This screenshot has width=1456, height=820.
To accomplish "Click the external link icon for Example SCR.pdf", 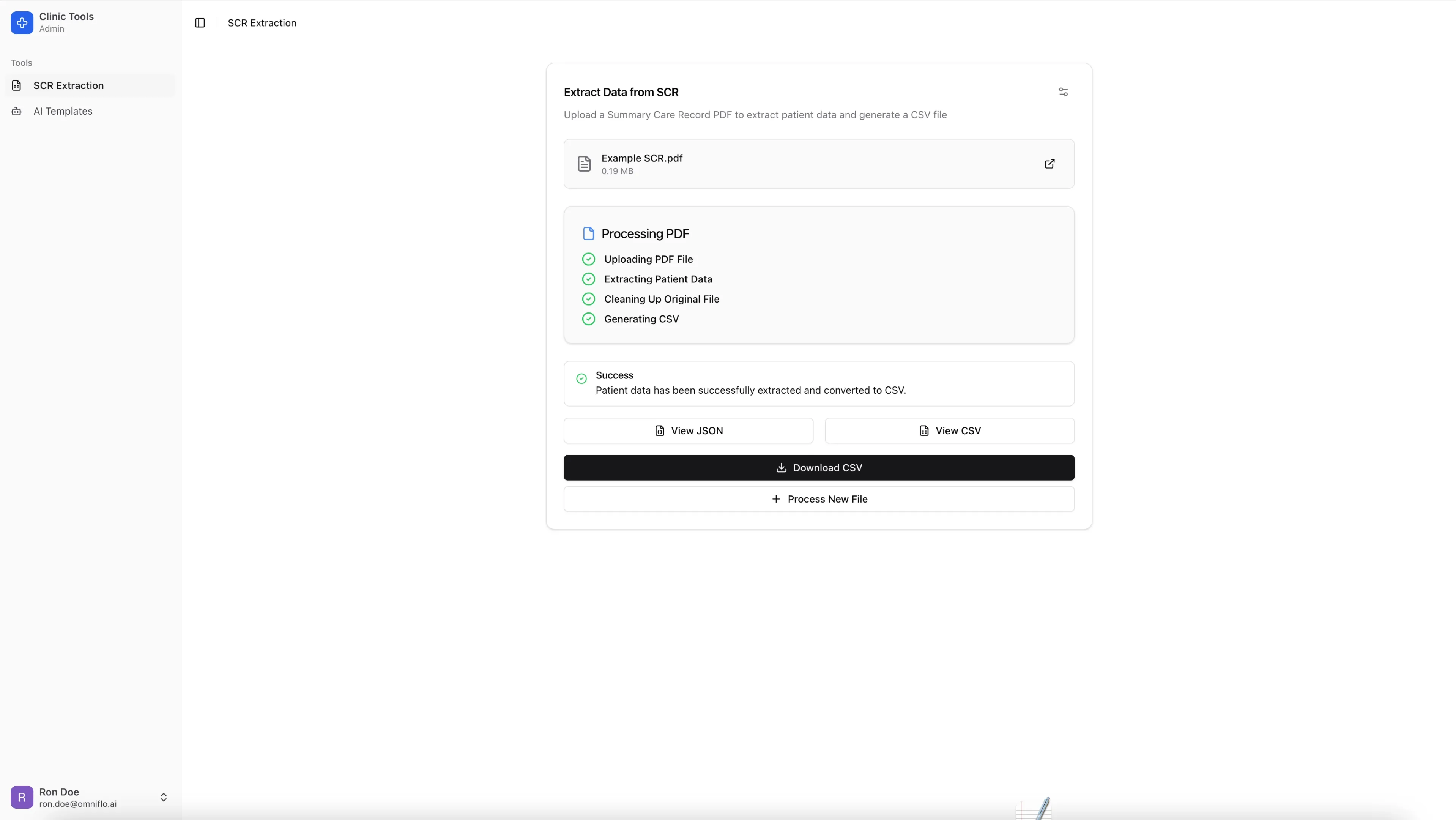I will click(x=1049, y=164).
